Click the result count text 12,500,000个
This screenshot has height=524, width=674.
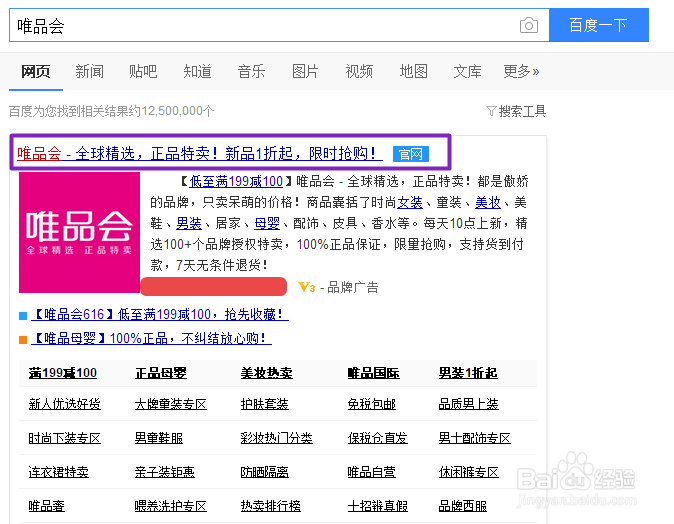[x=178, y=111]
